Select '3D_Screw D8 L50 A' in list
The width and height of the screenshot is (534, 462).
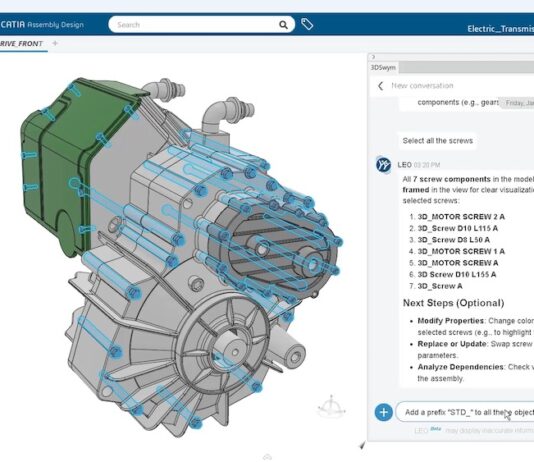(x=454, y=240)
